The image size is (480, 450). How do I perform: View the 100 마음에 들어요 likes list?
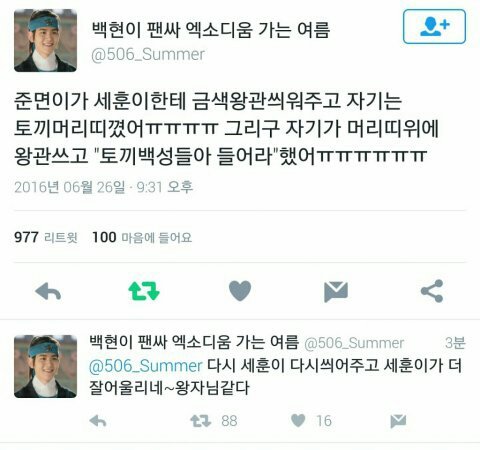pyautogui.click(x=142, y=238)
